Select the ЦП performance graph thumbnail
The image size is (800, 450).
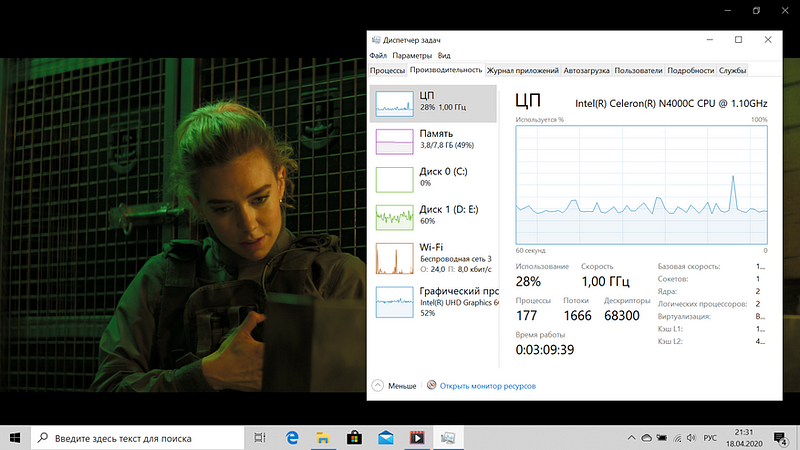pyautogui.click(x=394, y=104)
